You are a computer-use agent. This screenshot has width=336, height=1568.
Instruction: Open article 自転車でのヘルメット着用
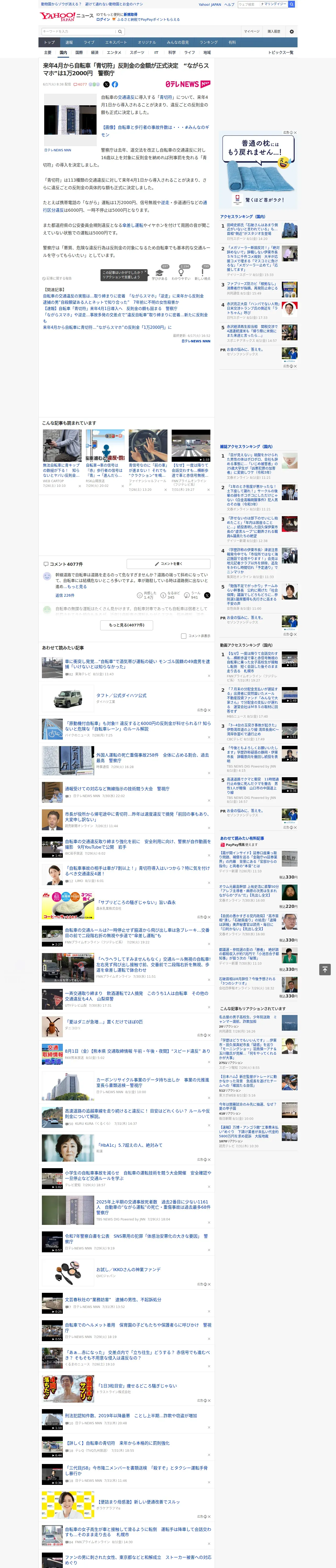tap(138, 1328)
